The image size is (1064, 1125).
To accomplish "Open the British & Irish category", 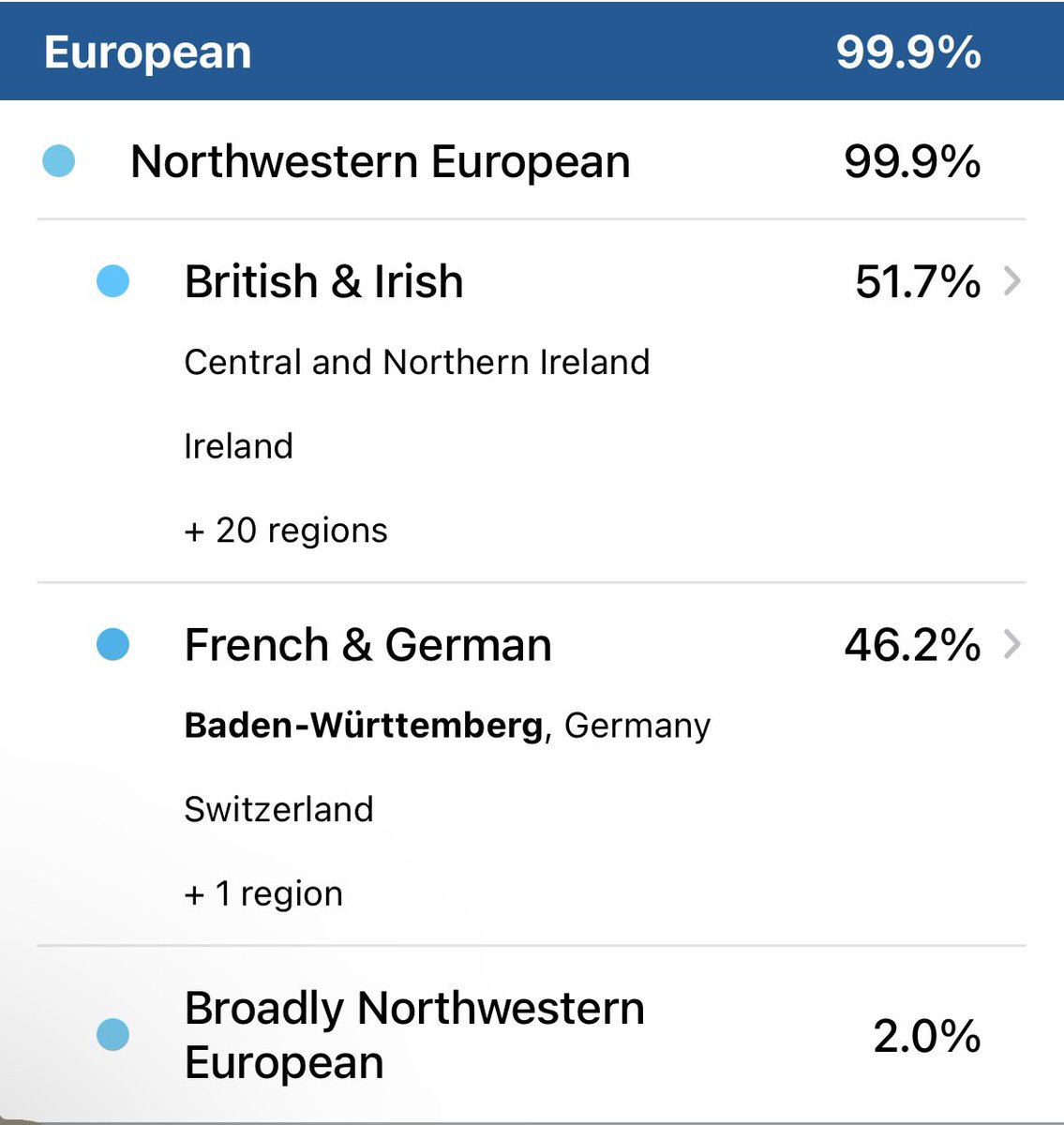I will click(323, 281).
